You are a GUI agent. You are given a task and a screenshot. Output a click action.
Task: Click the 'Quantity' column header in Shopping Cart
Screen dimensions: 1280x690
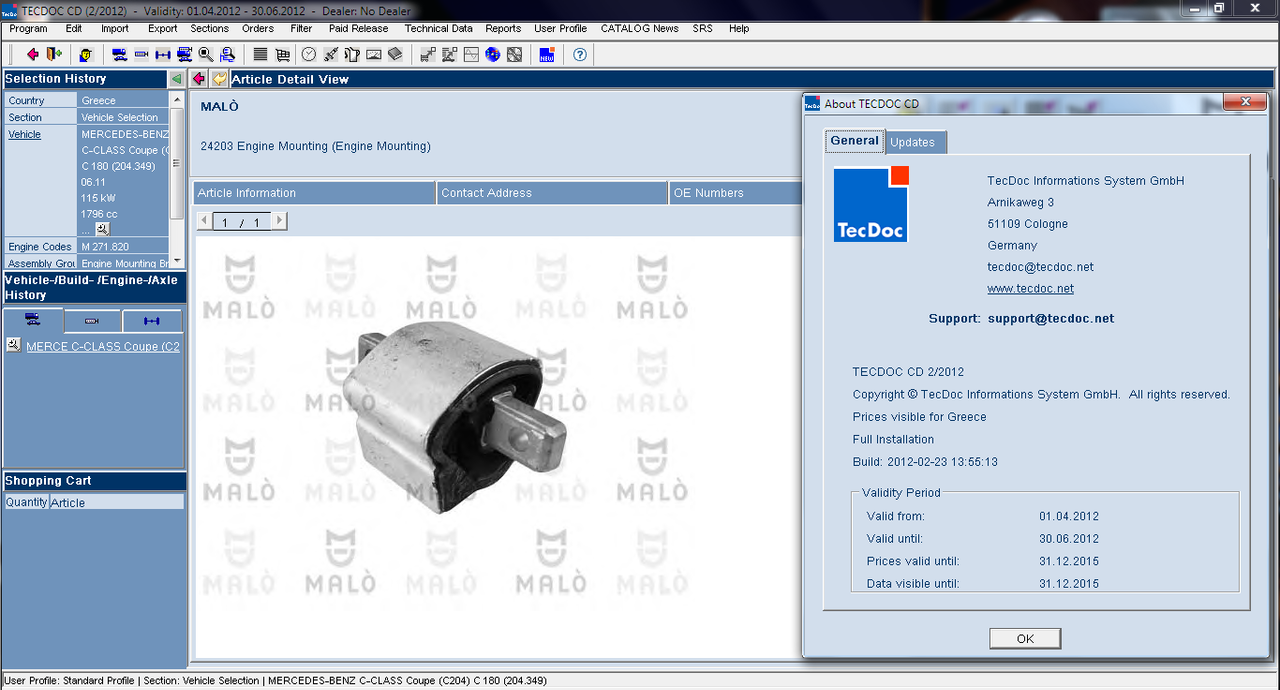coord(27,502)
